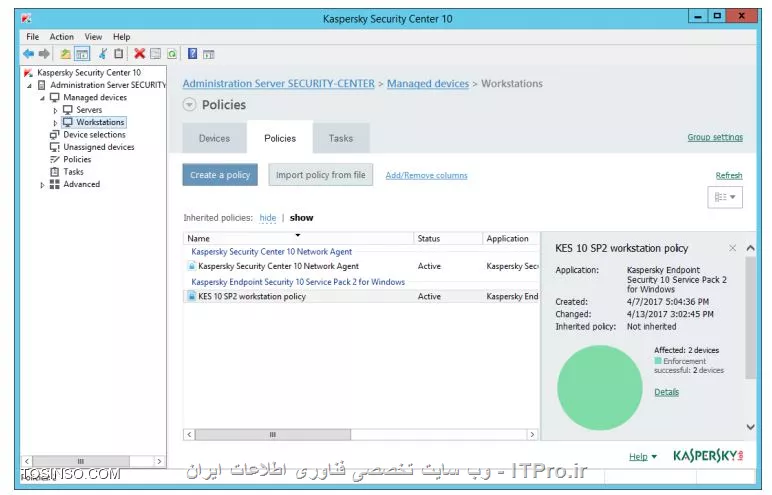Click the show/hide action pane icon

(x=209, y=54)
